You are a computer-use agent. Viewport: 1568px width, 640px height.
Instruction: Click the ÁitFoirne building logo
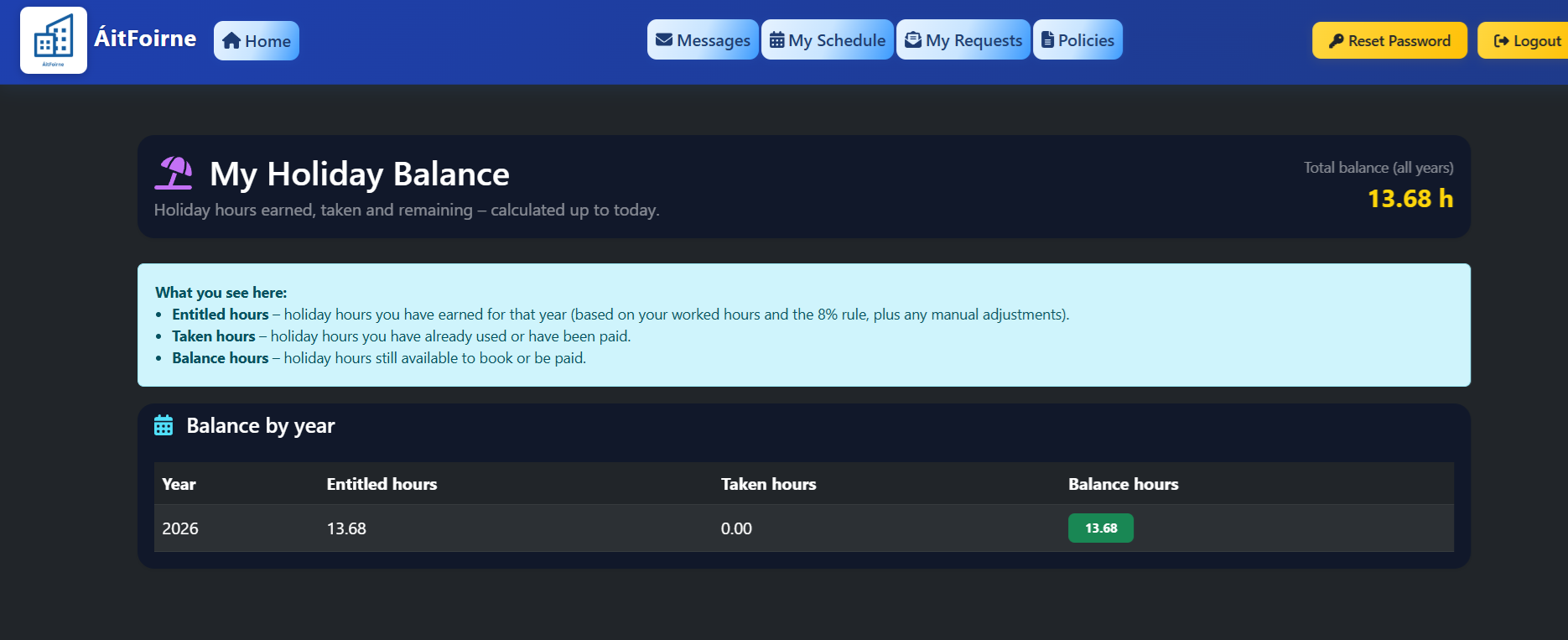54,40
